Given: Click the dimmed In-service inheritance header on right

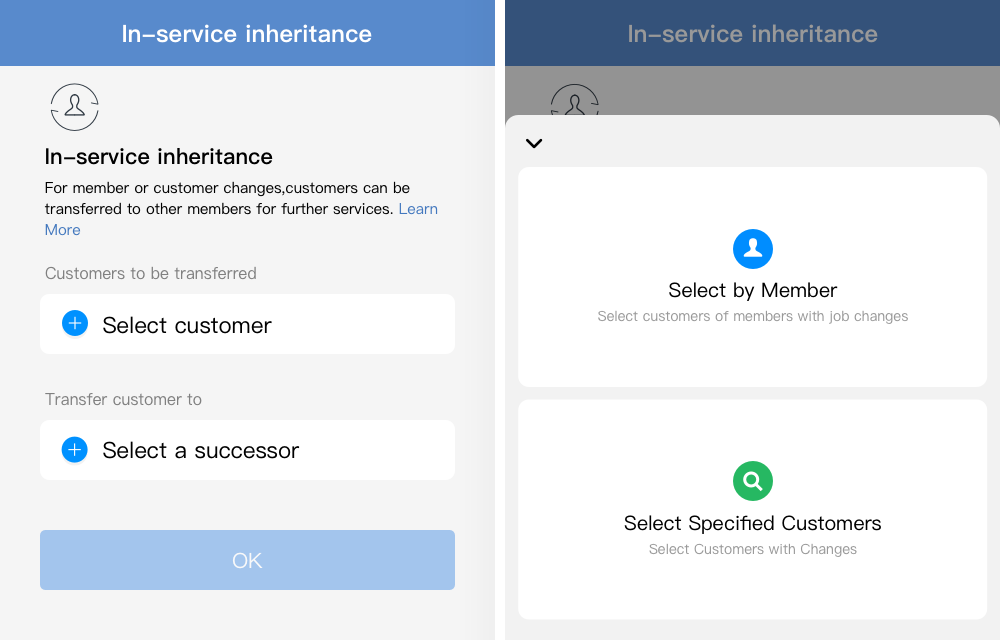Looking at the screenshot, I should 753,34.
